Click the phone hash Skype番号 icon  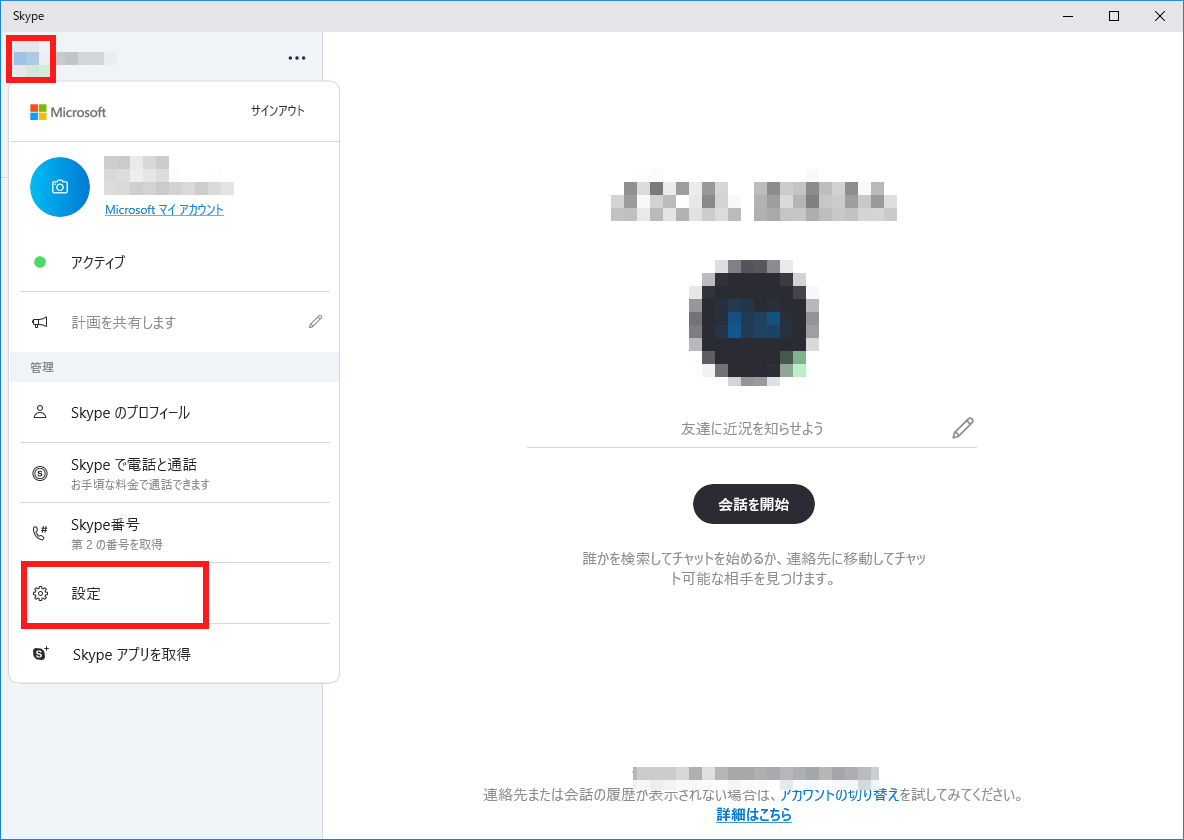click(40, 533)
